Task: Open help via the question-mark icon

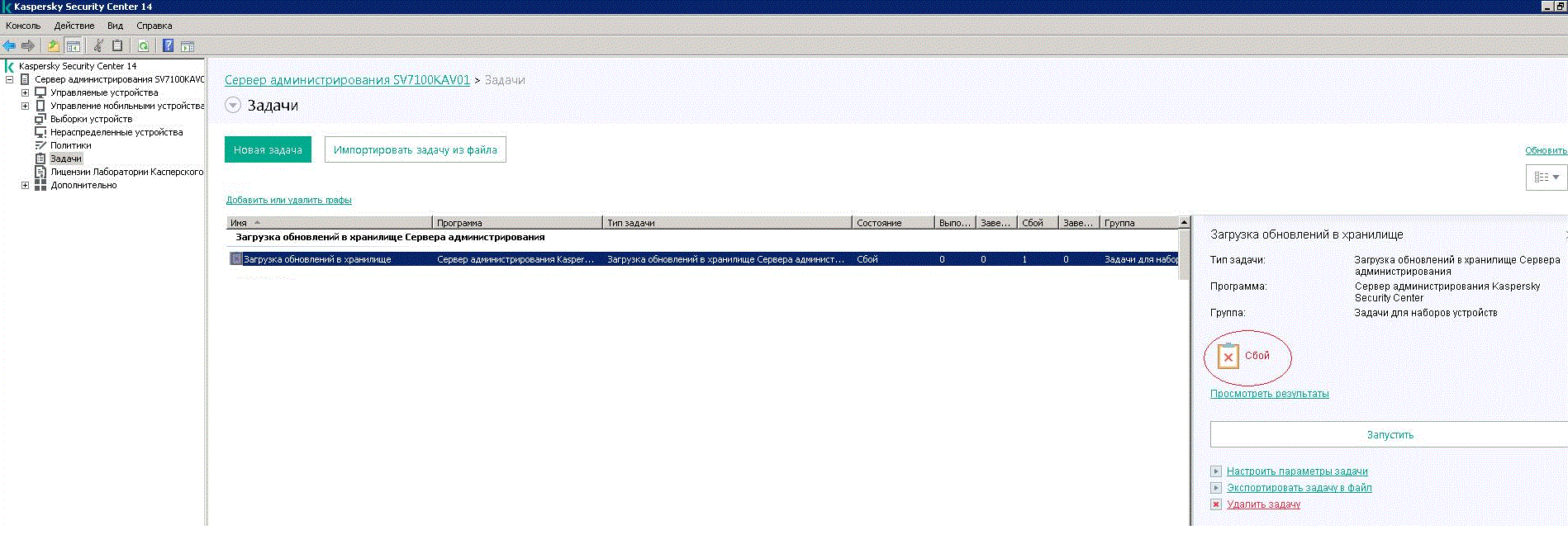Action: [169, 46]
